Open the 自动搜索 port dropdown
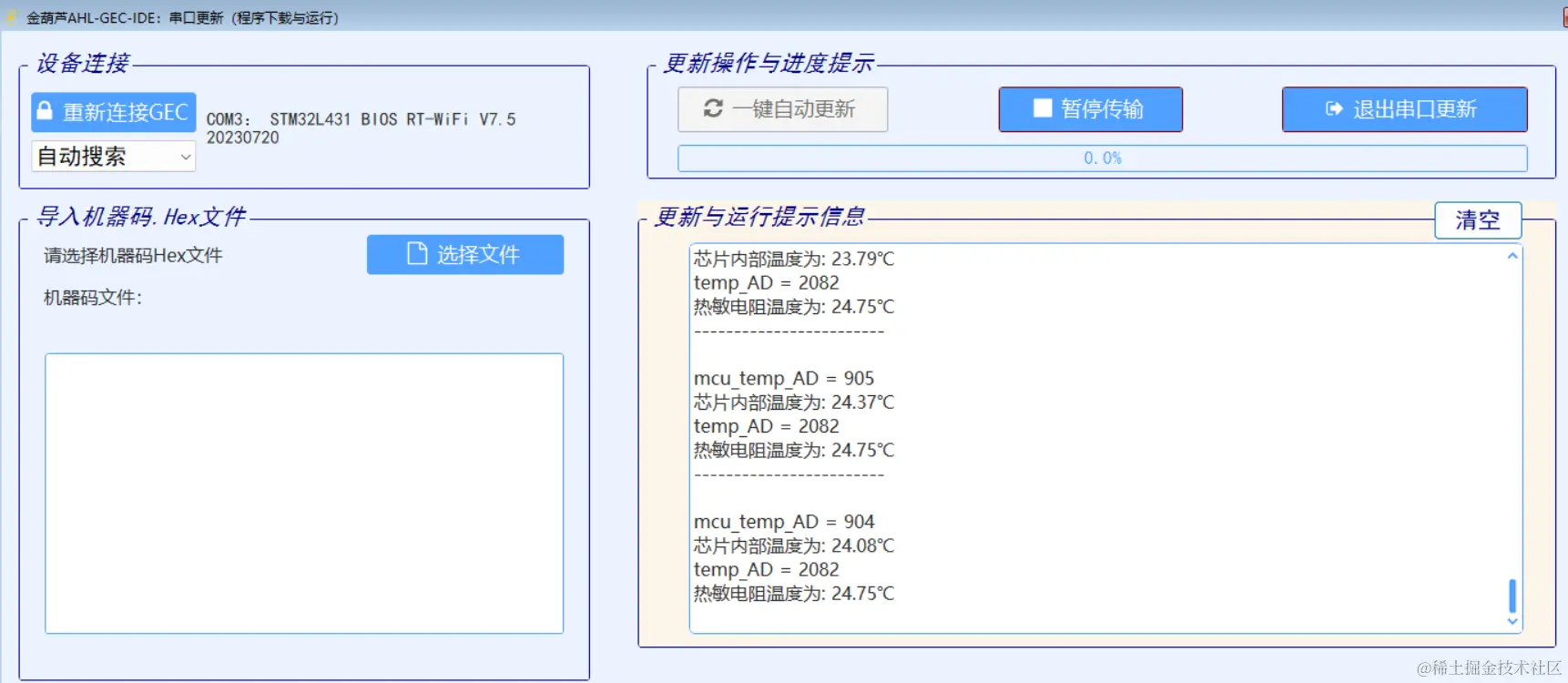Image resolution: width=1568 pixels, height=683 pixels. [x=114, y=157]
